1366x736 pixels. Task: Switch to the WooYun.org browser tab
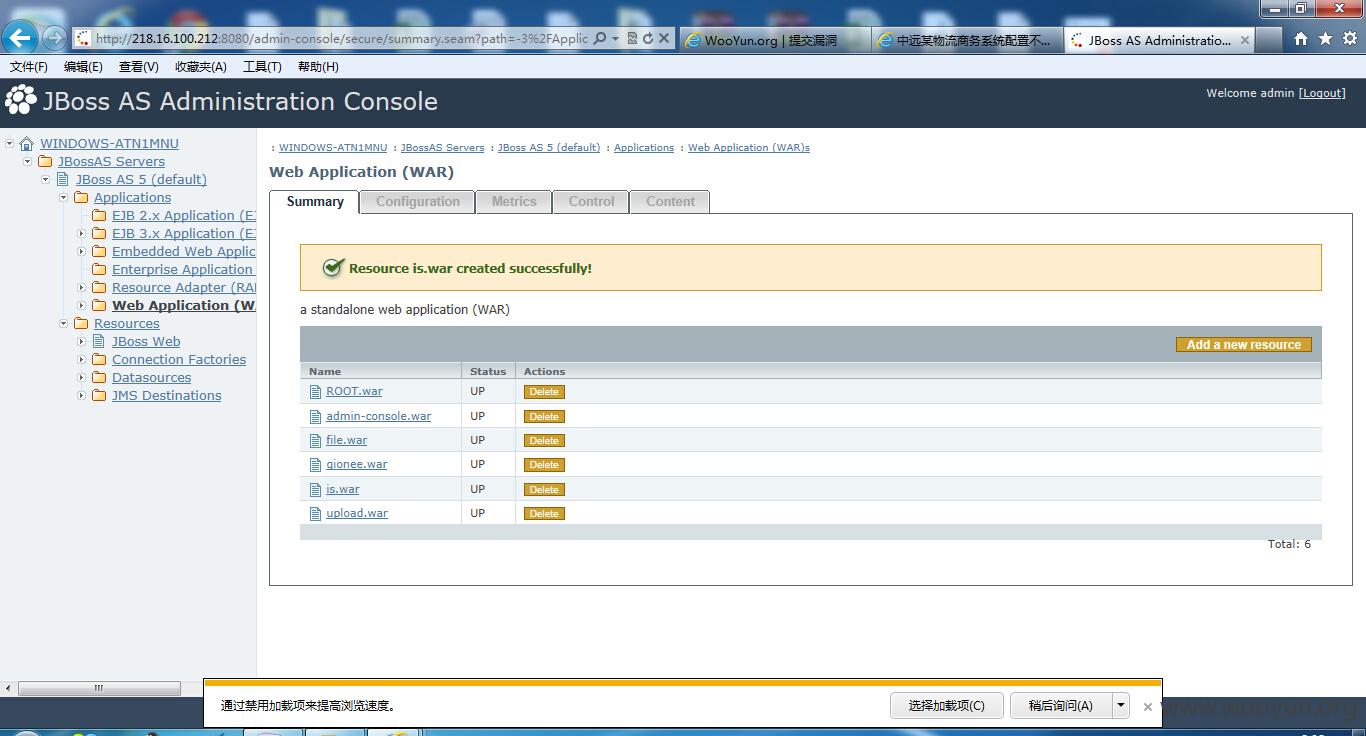773,40
